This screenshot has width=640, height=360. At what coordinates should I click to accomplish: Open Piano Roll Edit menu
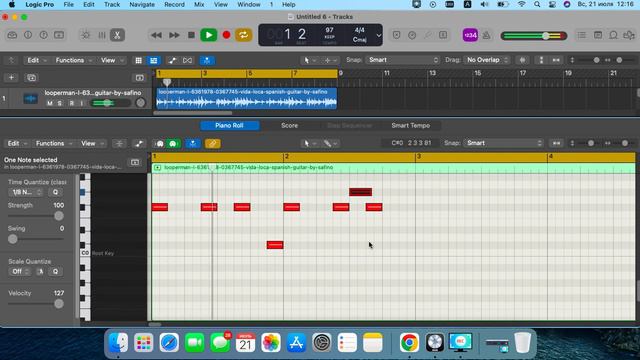[x=17, y=144]
